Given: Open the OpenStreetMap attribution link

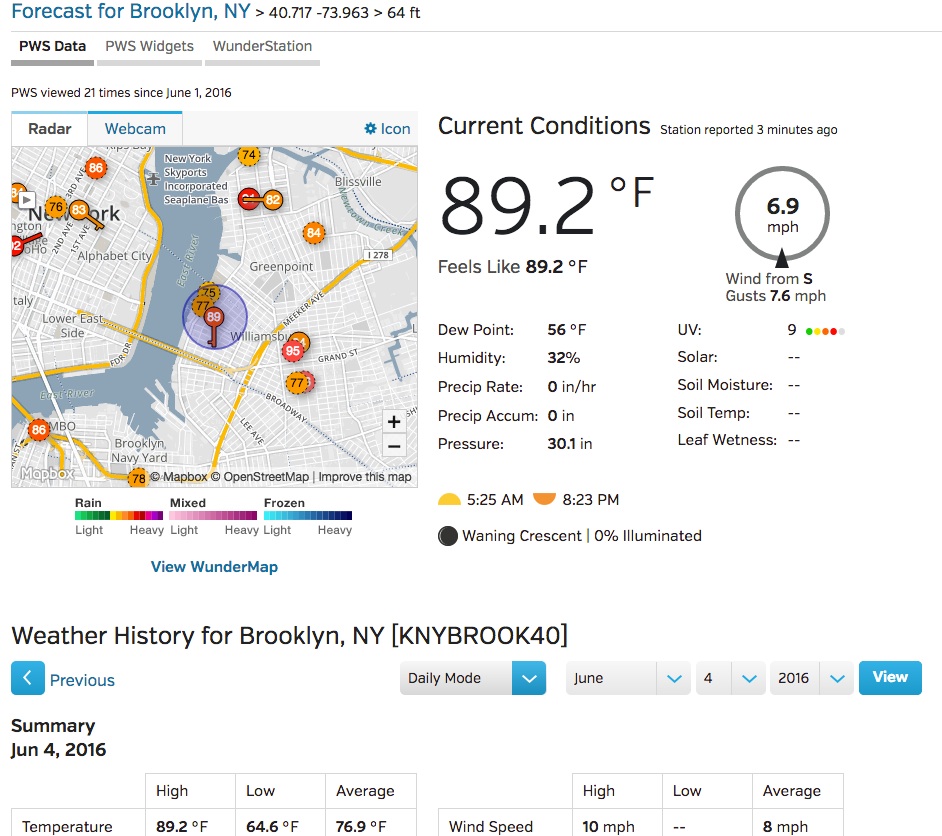Looking at the screenshot, I should 260,477.
